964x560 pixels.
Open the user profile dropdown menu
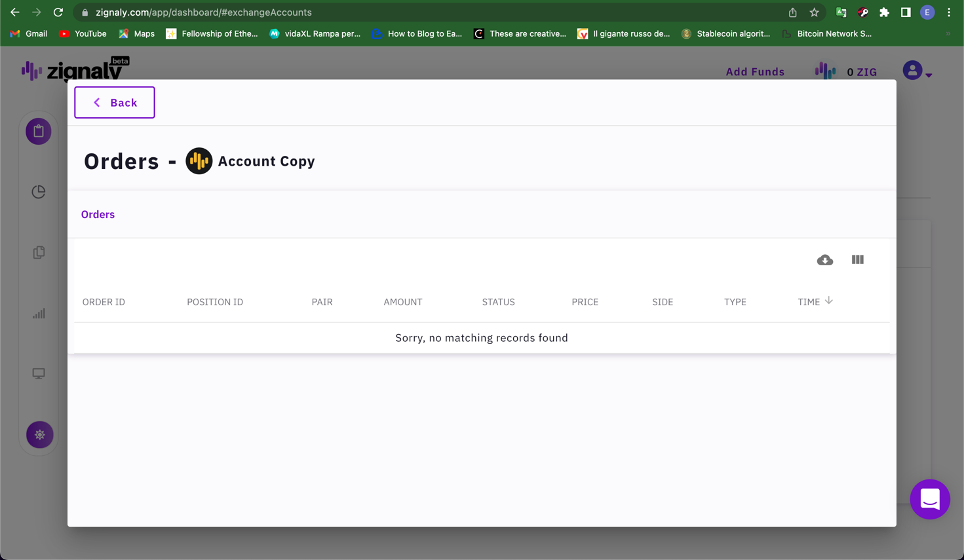(x=917, y=71)
